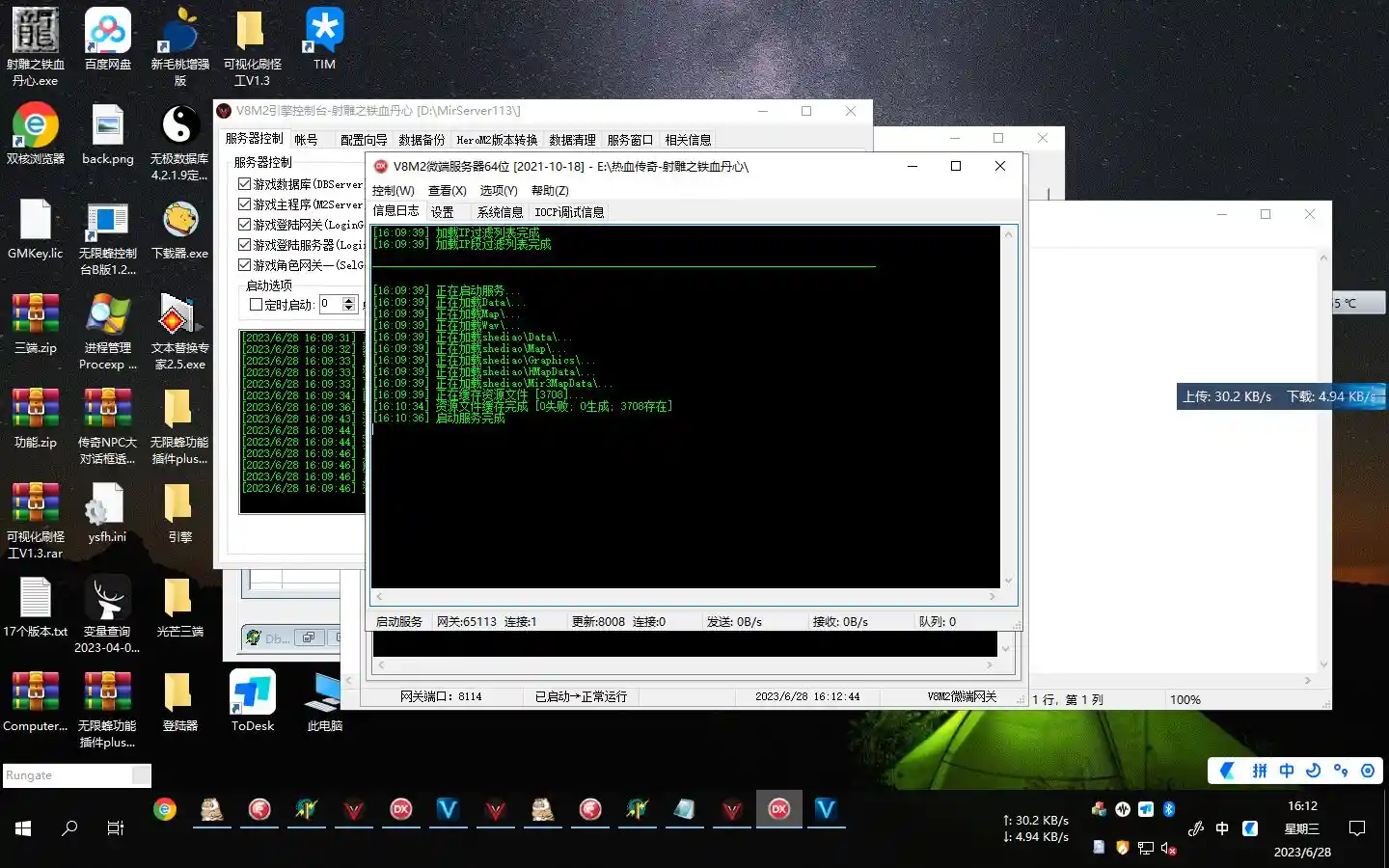Screen dimensions: 1389x868
Task: Open 引擎 folder on desktop
Action: coord(180,512)
